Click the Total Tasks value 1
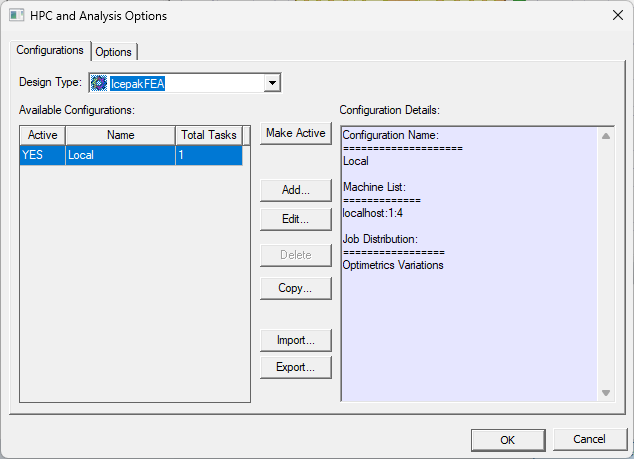 coord(209,155)
